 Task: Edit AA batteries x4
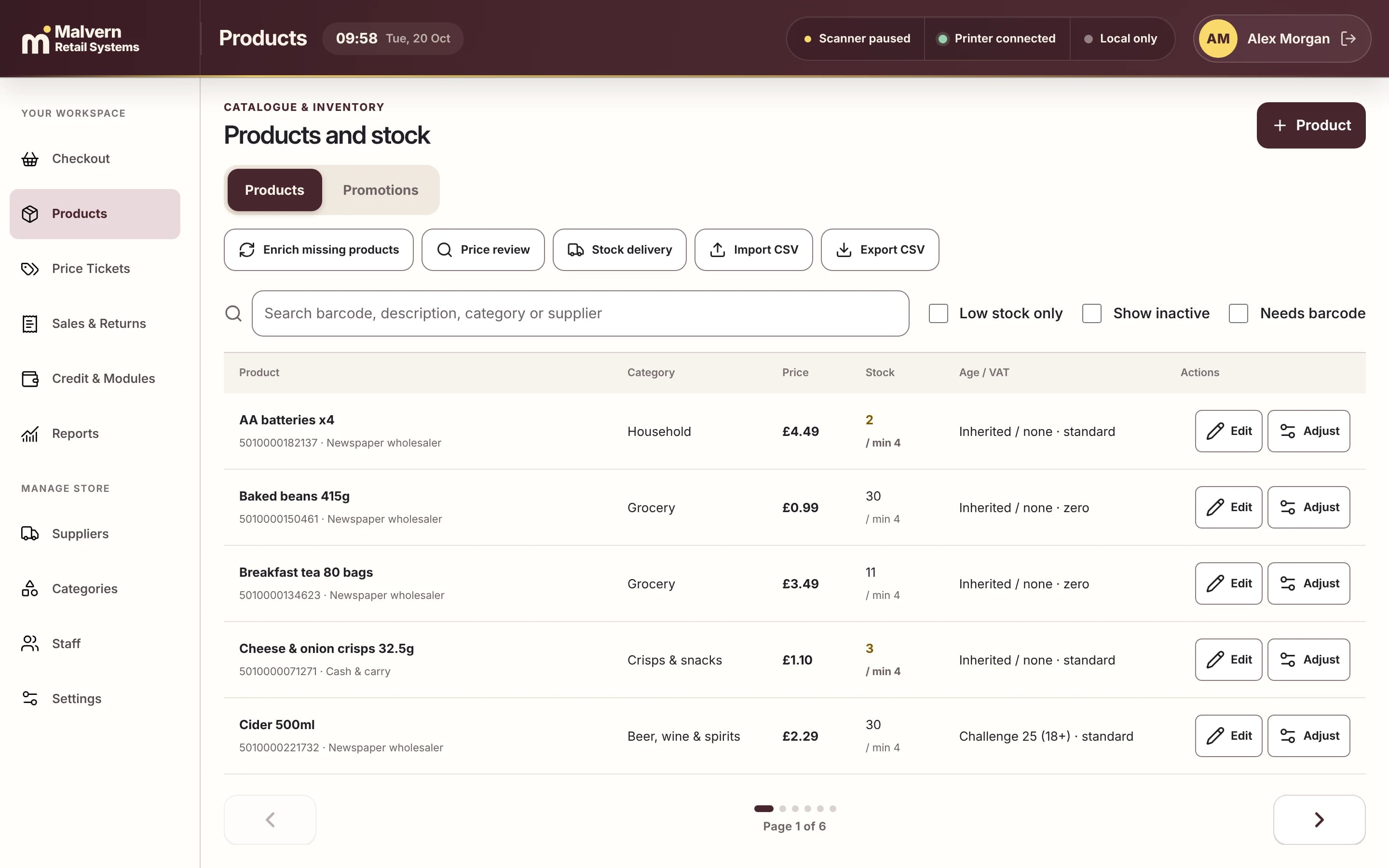(1228, 431)
